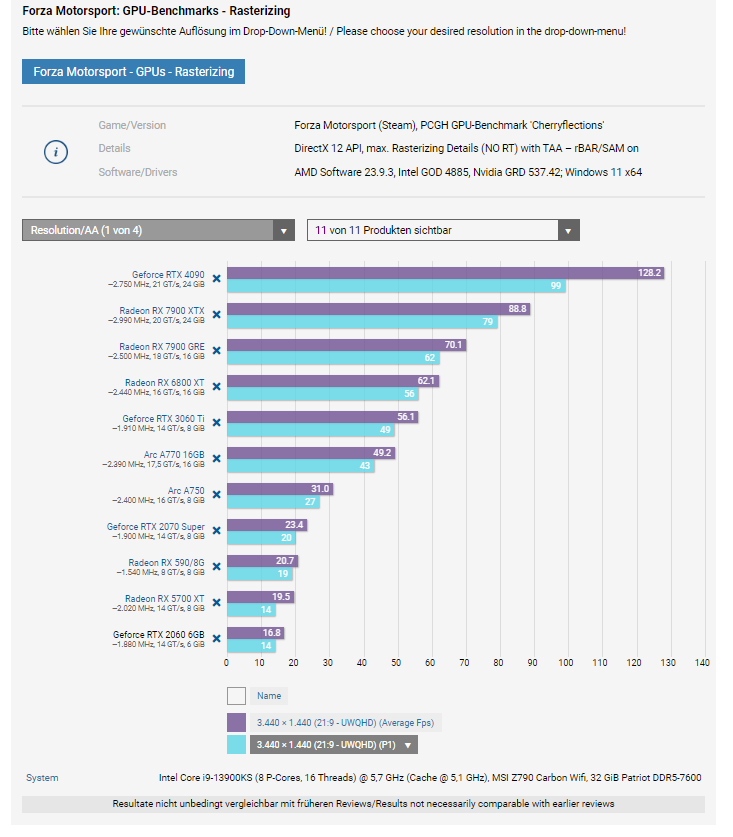Click the RX 7900 GRE 70.1 bar
Viewport: 733px width, 837px height.
pyautogui.click(x=347, y=345)
